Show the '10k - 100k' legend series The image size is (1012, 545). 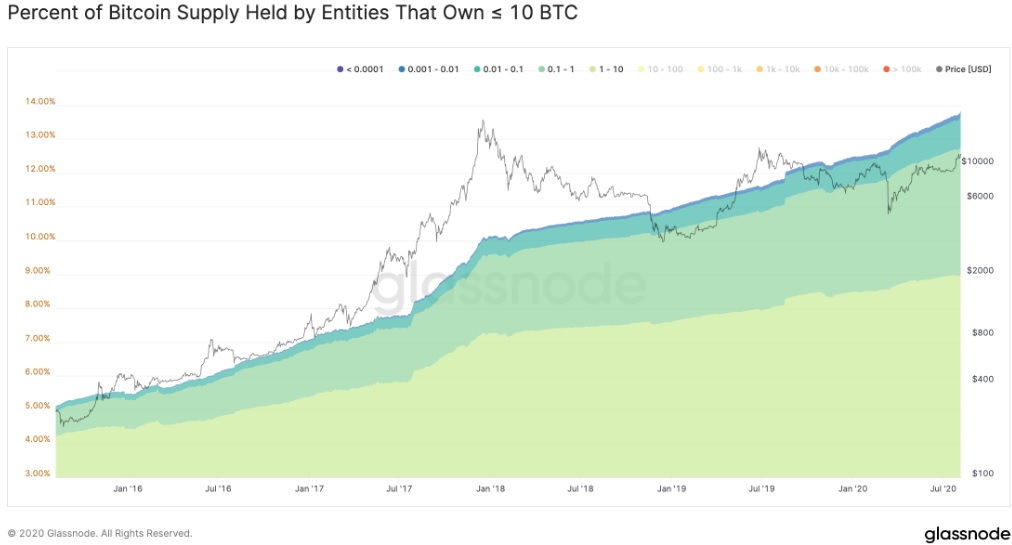[x=843, y=69]
